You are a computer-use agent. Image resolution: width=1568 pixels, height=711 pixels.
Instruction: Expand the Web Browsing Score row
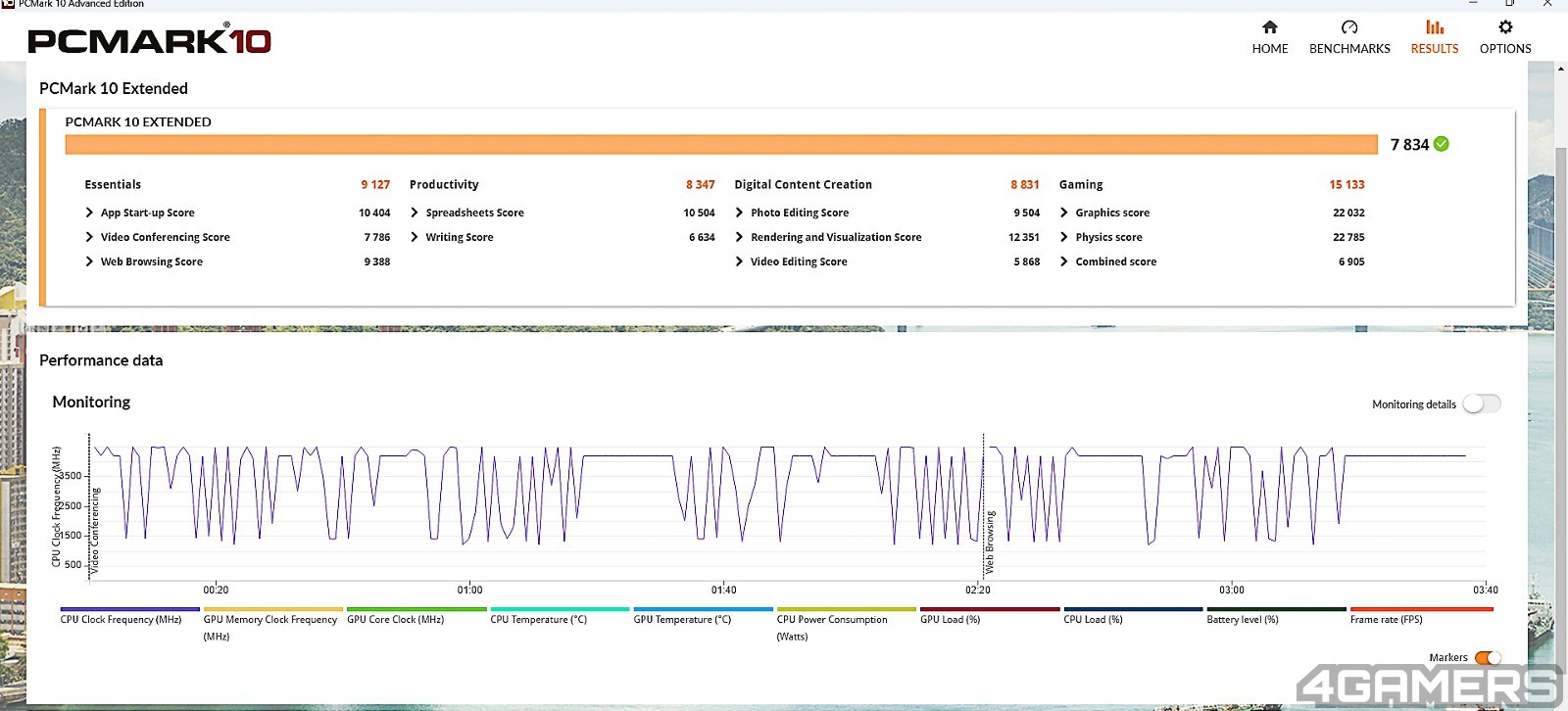point(89,261)
